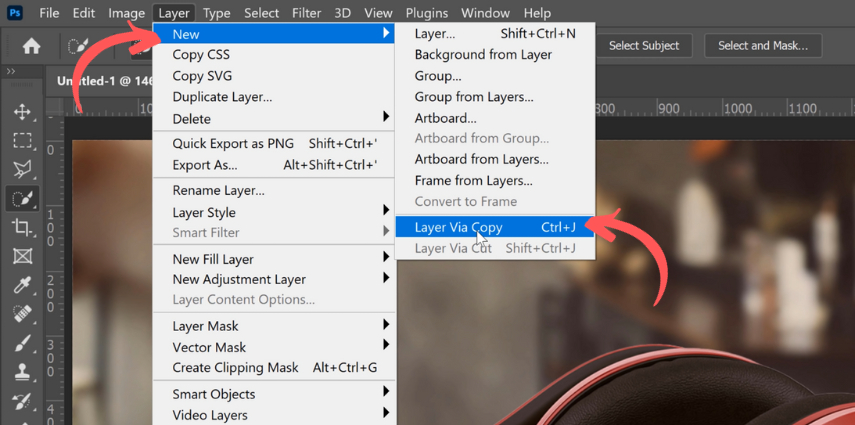Select the Polygonal Lasso tool
The width and height of the screenshot is (855, 425).
(x=22, y=170)
